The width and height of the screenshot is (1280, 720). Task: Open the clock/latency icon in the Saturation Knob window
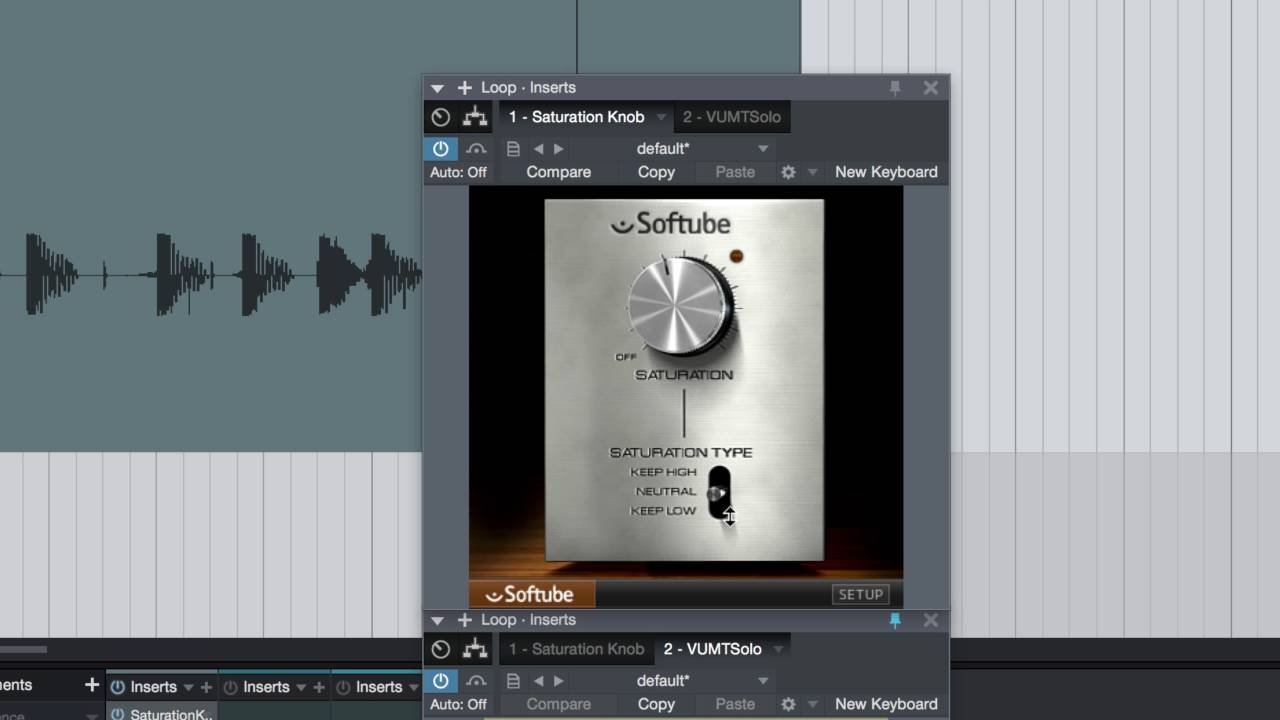441,117
